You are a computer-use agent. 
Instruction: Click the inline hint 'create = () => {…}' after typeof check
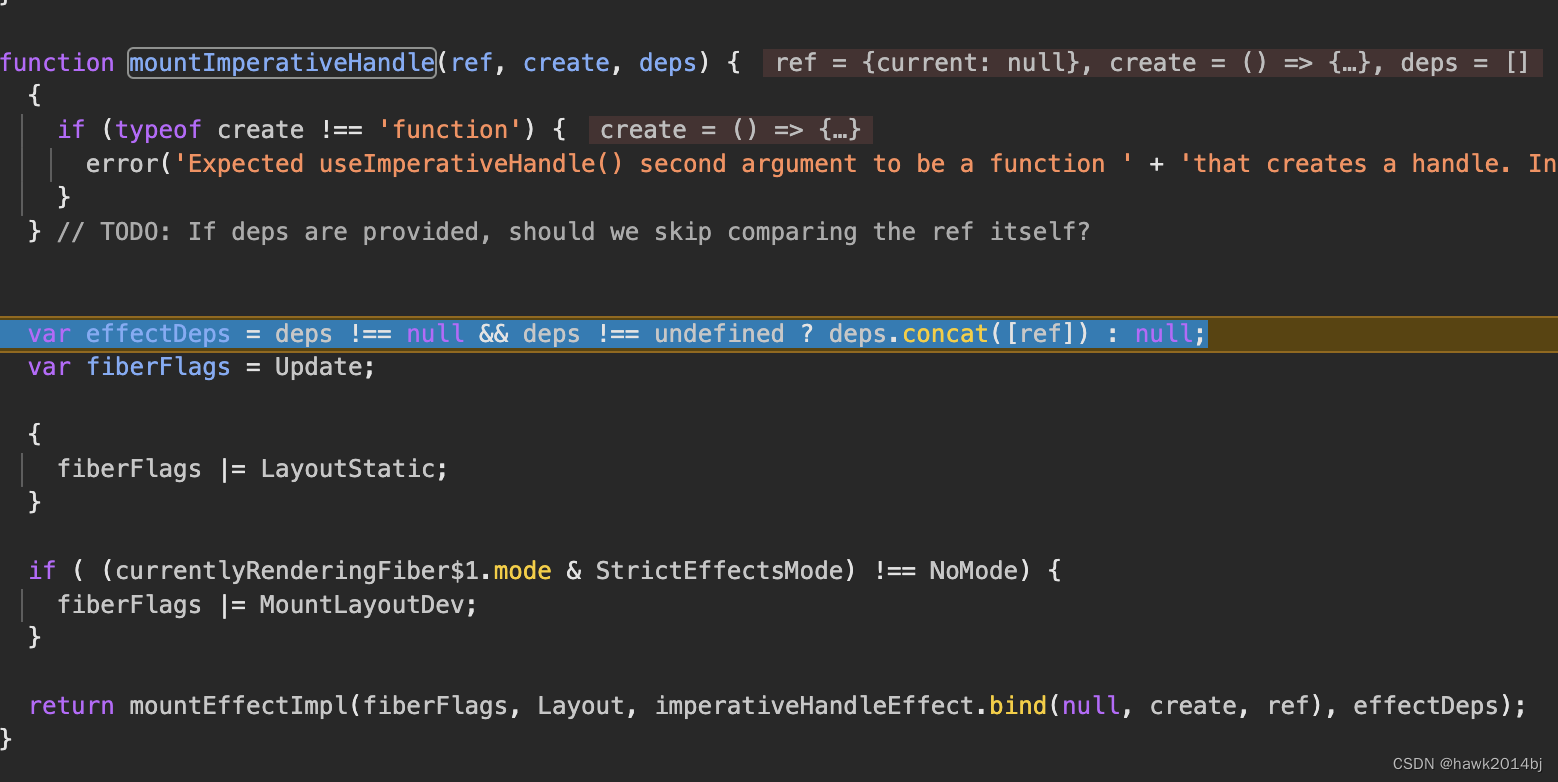pyautogui.click(x=730, y=130)
